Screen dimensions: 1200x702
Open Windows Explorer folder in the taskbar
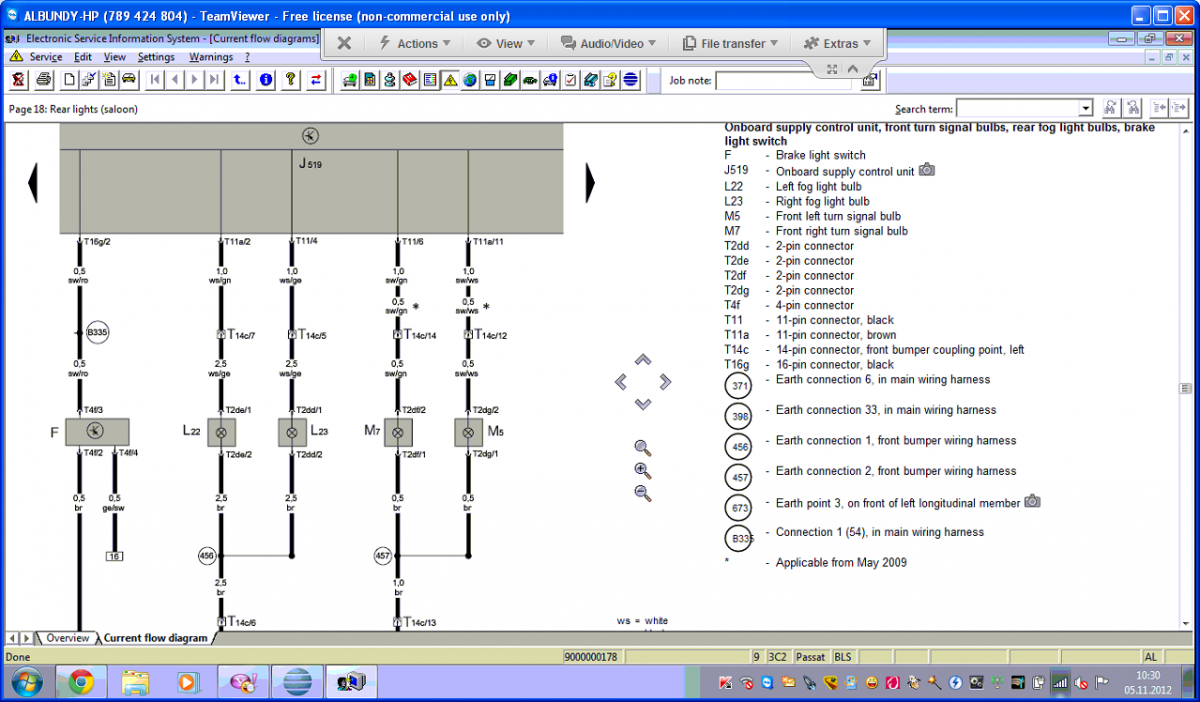tap(135, 683)
